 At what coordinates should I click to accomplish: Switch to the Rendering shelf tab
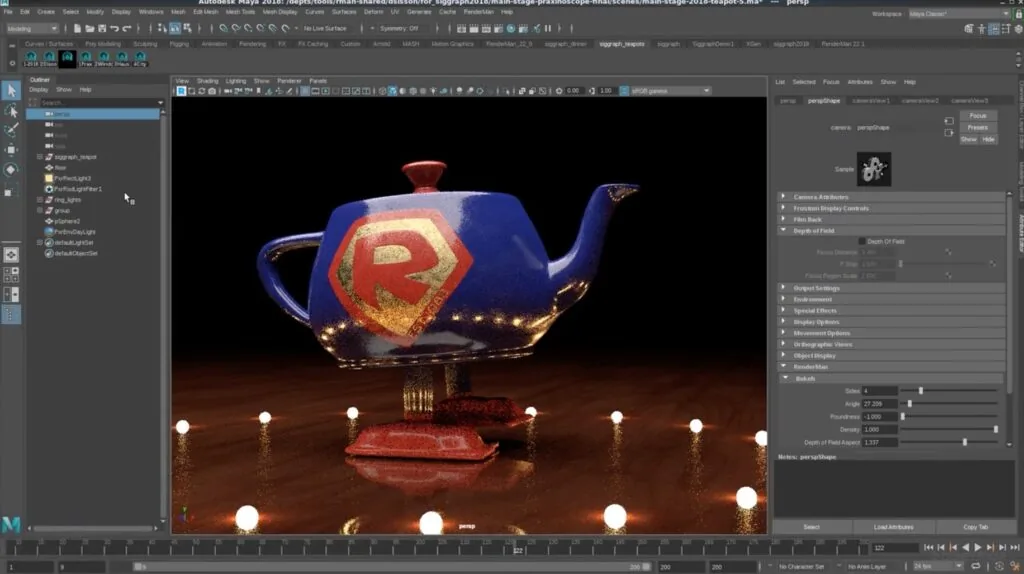[252, 44]
